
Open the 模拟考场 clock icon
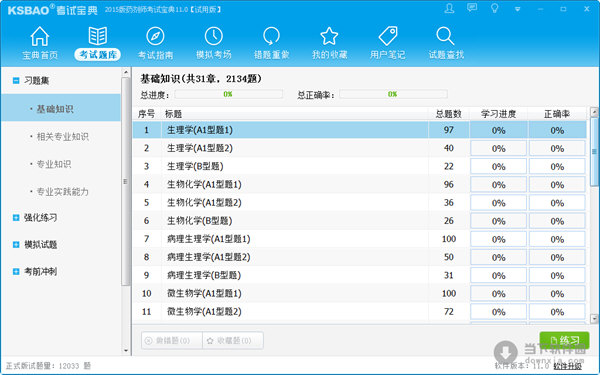pos(214,37)
